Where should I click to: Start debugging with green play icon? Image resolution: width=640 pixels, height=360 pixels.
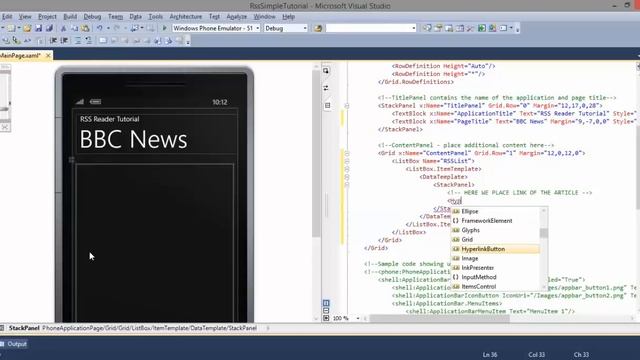[x=164, y=28]
